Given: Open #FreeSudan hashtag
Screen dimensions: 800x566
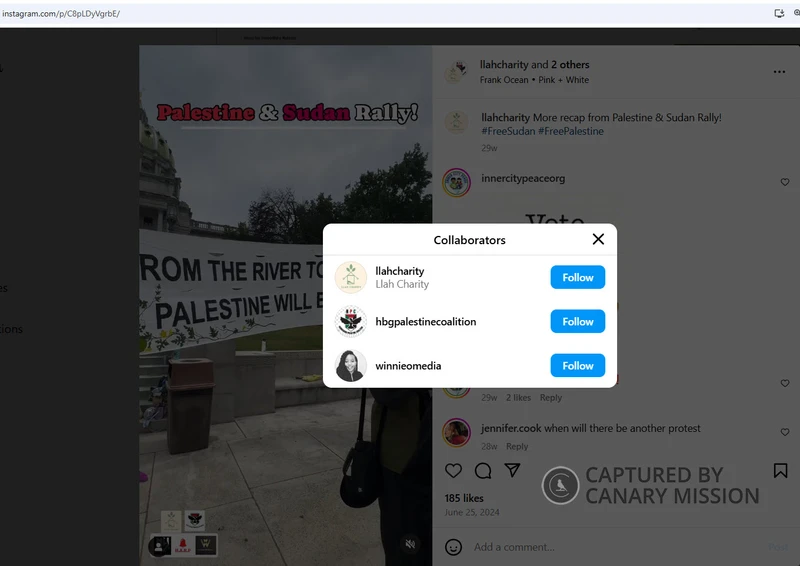Looking at the screenshot, I should tap(508, 131).
